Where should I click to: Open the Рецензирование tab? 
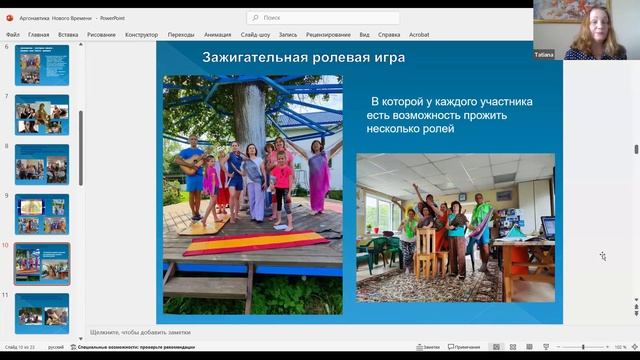[x=328, y=35]
